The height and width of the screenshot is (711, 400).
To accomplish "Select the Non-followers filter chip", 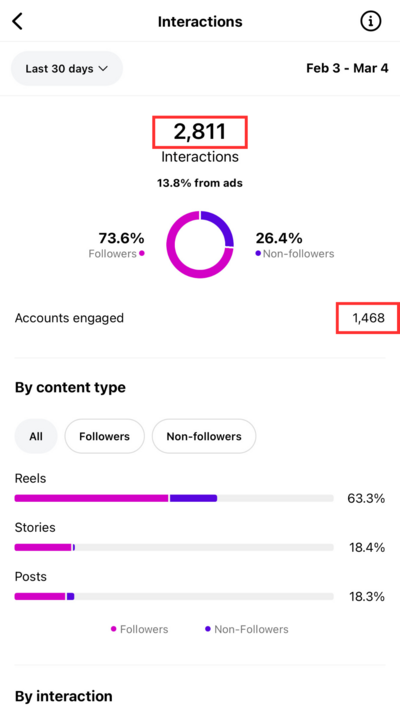I will pyautogui.click(x=204, y=436).
